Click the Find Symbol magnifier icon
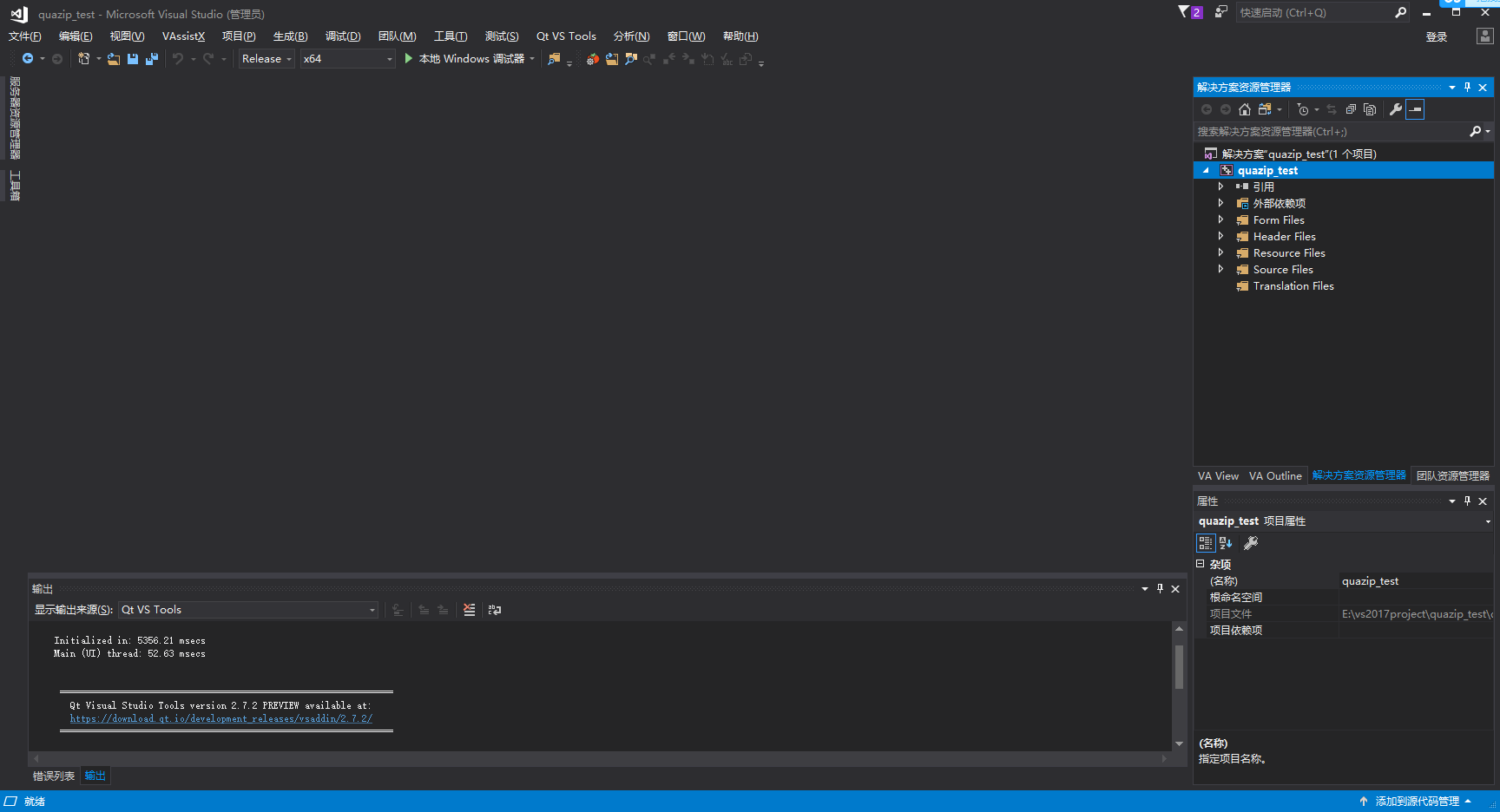 [631, 59]
